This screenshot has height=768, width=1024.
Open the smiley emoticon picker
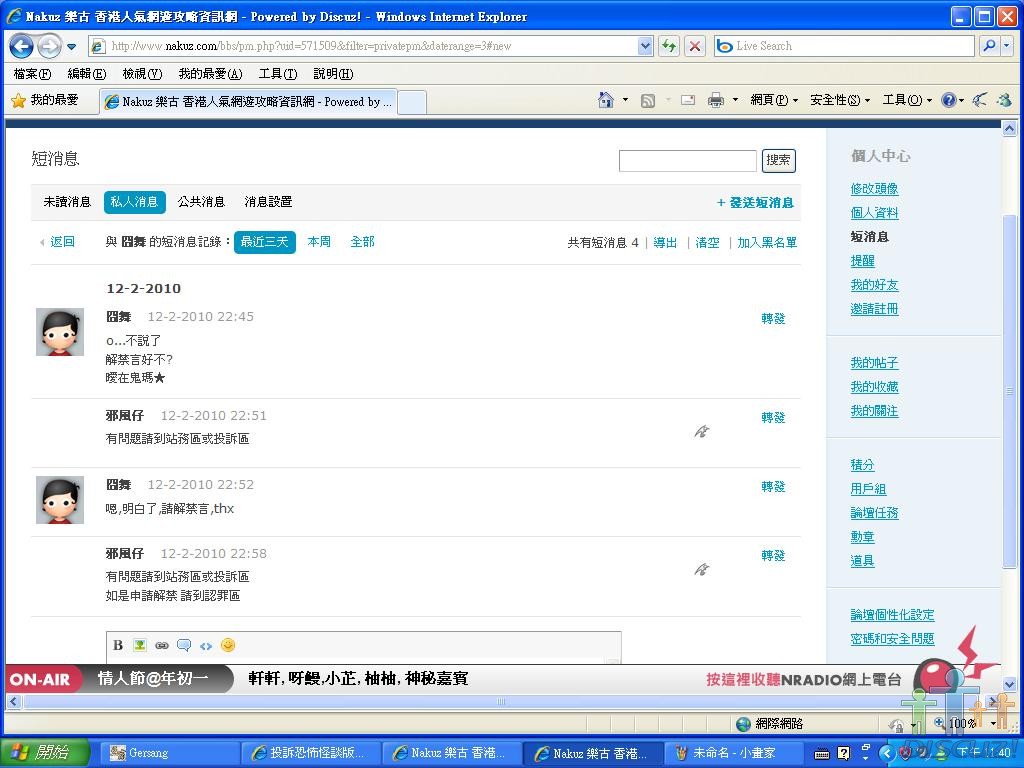tap(228, 645)
